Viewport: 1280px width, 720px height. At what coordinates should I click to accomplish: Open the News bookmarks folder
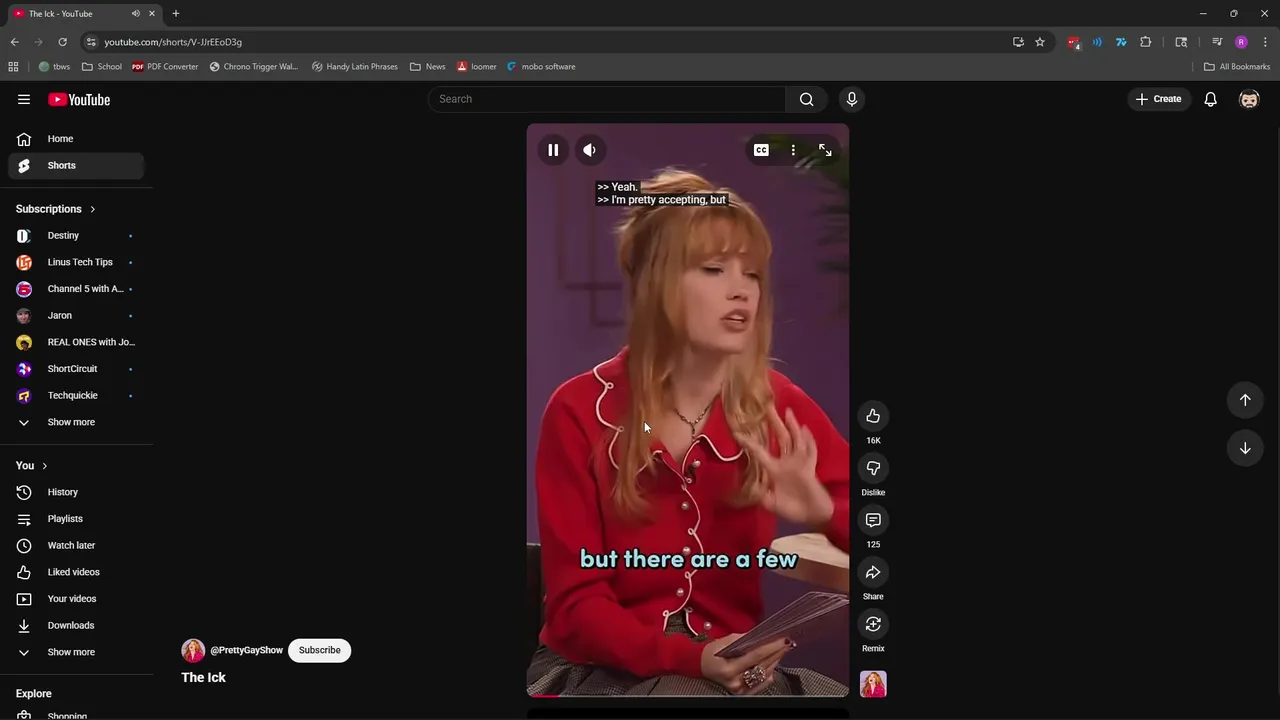[x=427, y=66]
